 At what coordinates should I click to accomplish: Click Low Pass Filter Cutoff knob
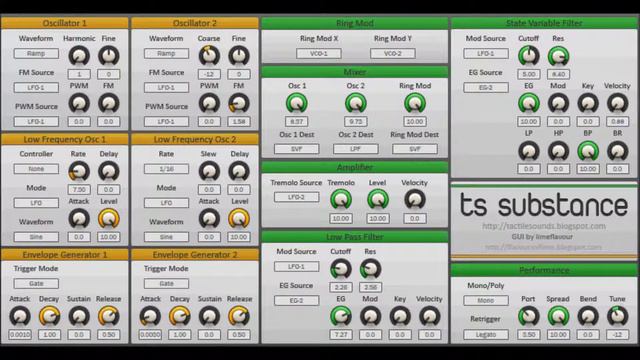click(x=341, y=269)
